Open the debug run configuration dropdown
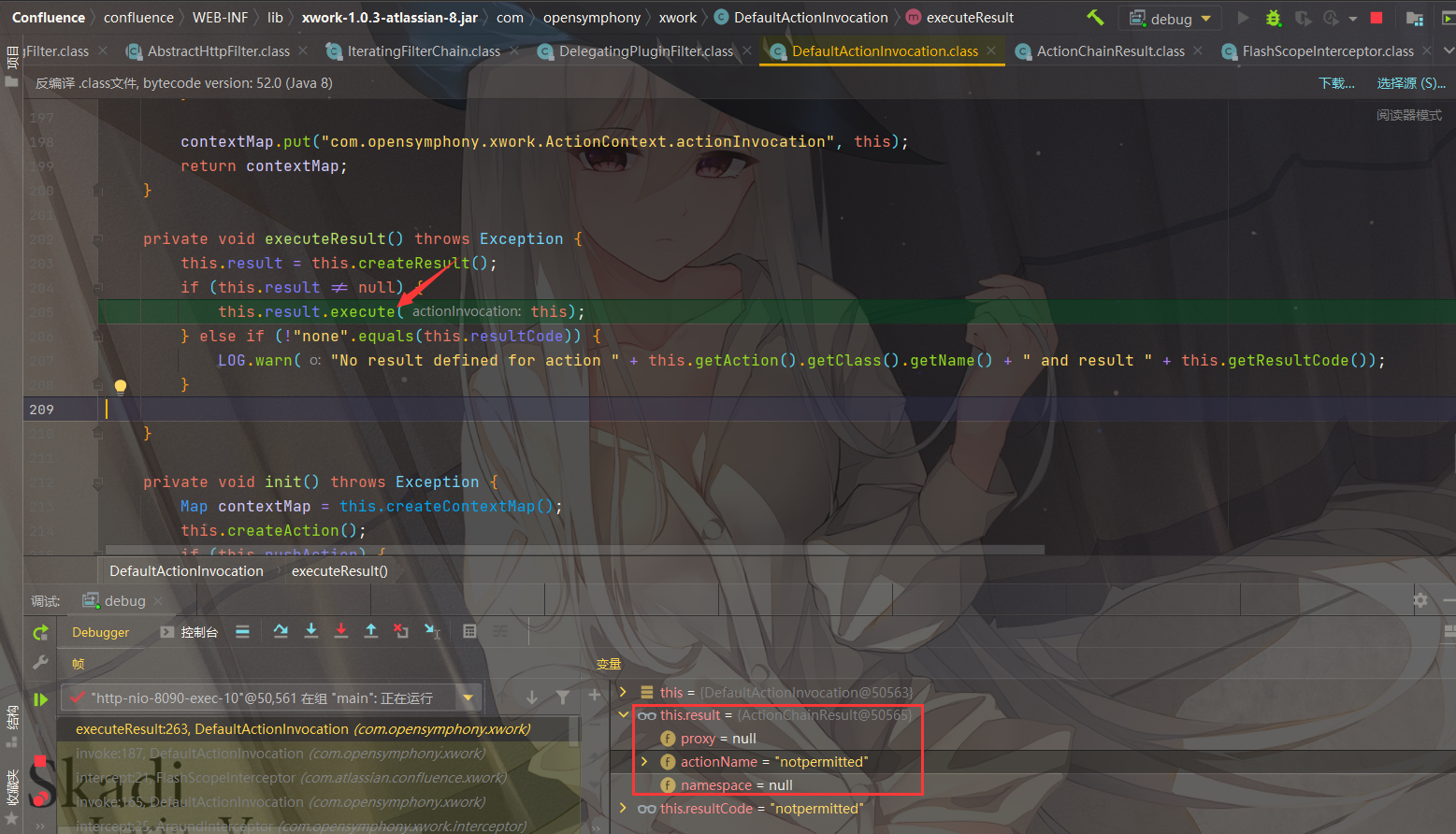The height and width of the screenshot is (834, 1456). point(1170,18)
